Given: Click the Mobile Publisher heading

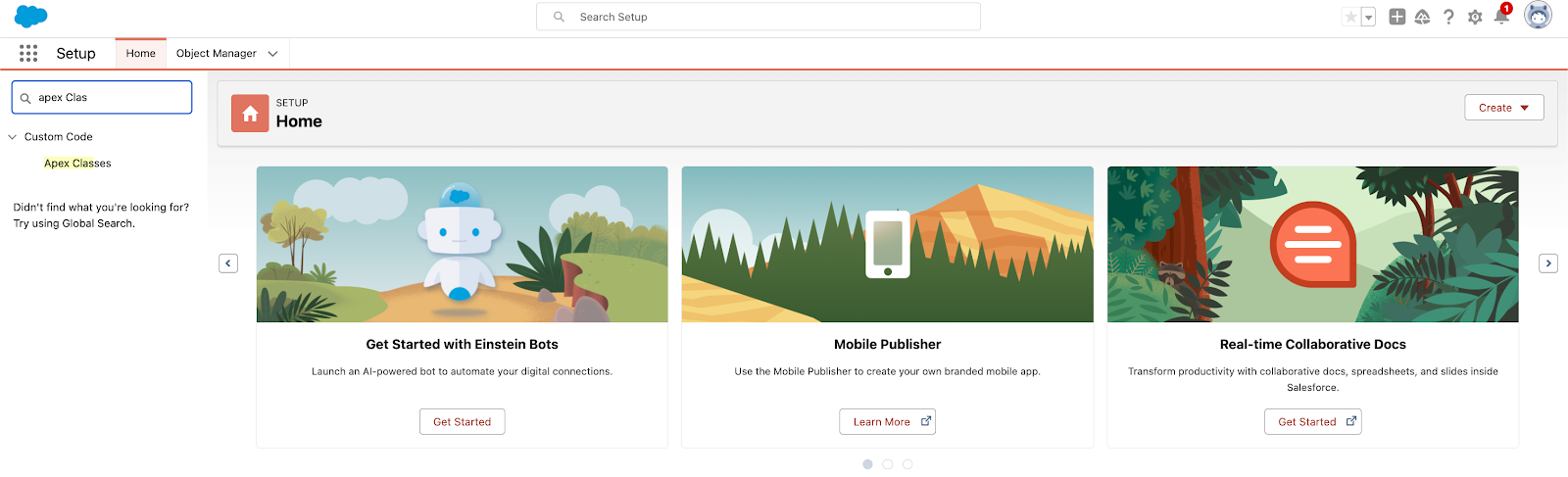Looking at the screenshot, I should coord(888,345).
